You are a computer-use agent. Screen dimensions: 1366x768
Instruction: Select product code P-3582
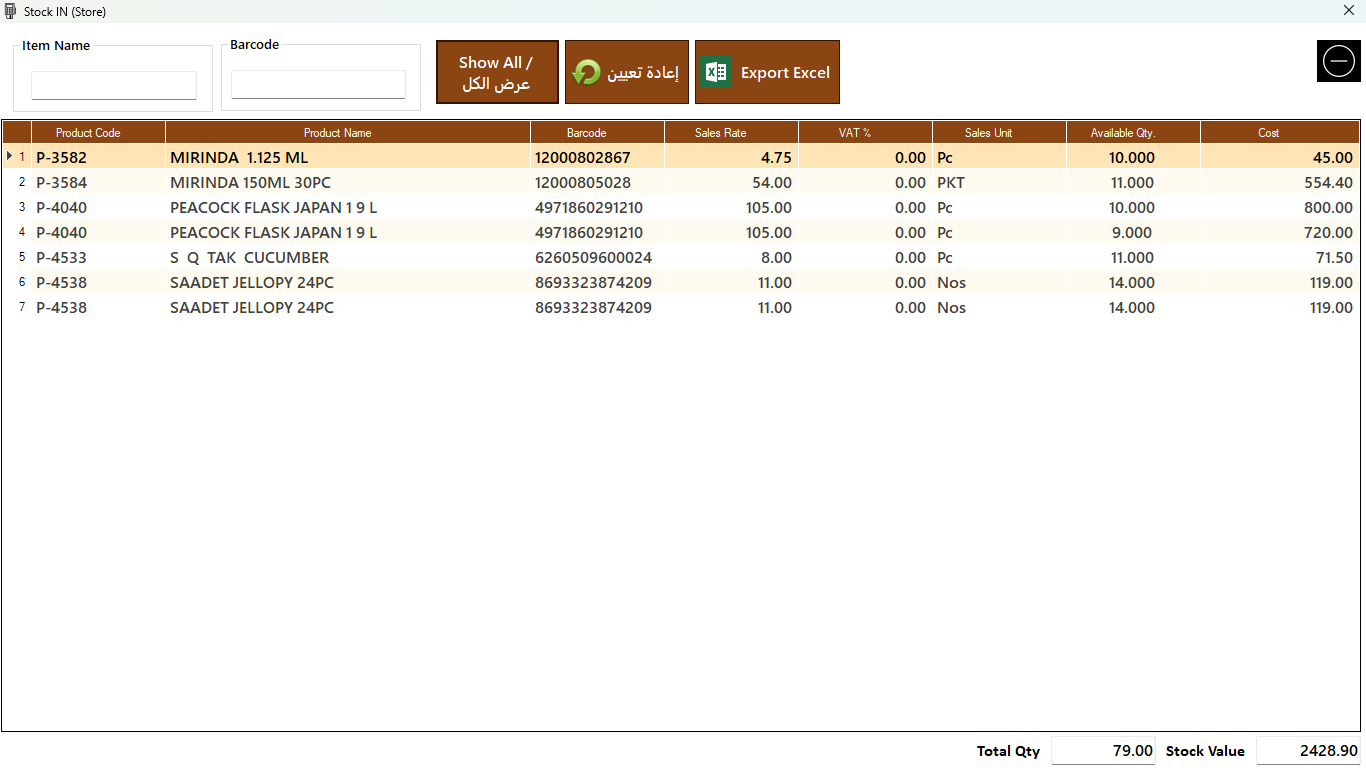click(61, 158)
